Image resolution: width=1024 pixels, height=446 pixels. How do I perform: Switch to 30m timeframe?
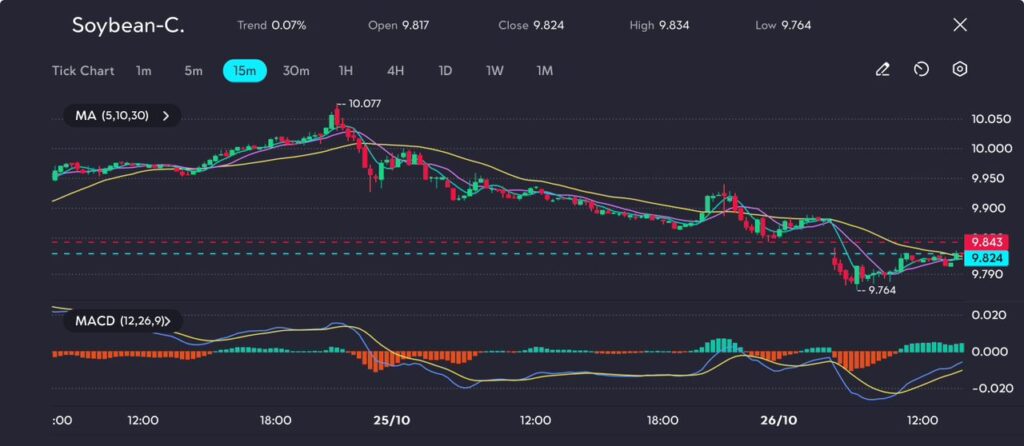coord(296,71)
